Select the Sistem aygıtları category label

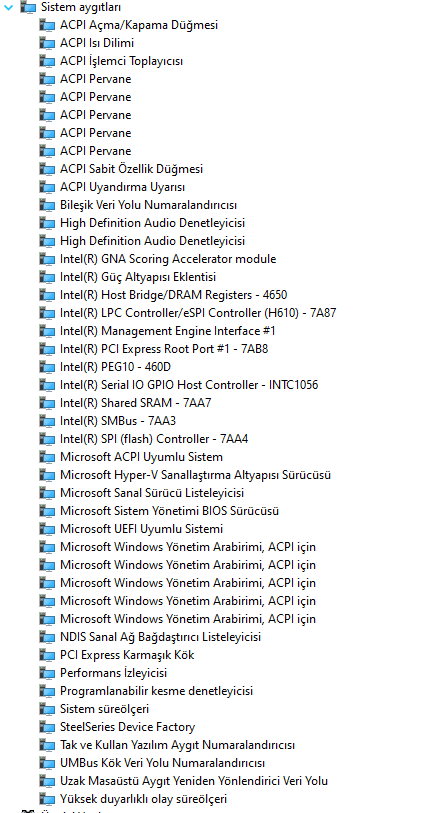81,7
